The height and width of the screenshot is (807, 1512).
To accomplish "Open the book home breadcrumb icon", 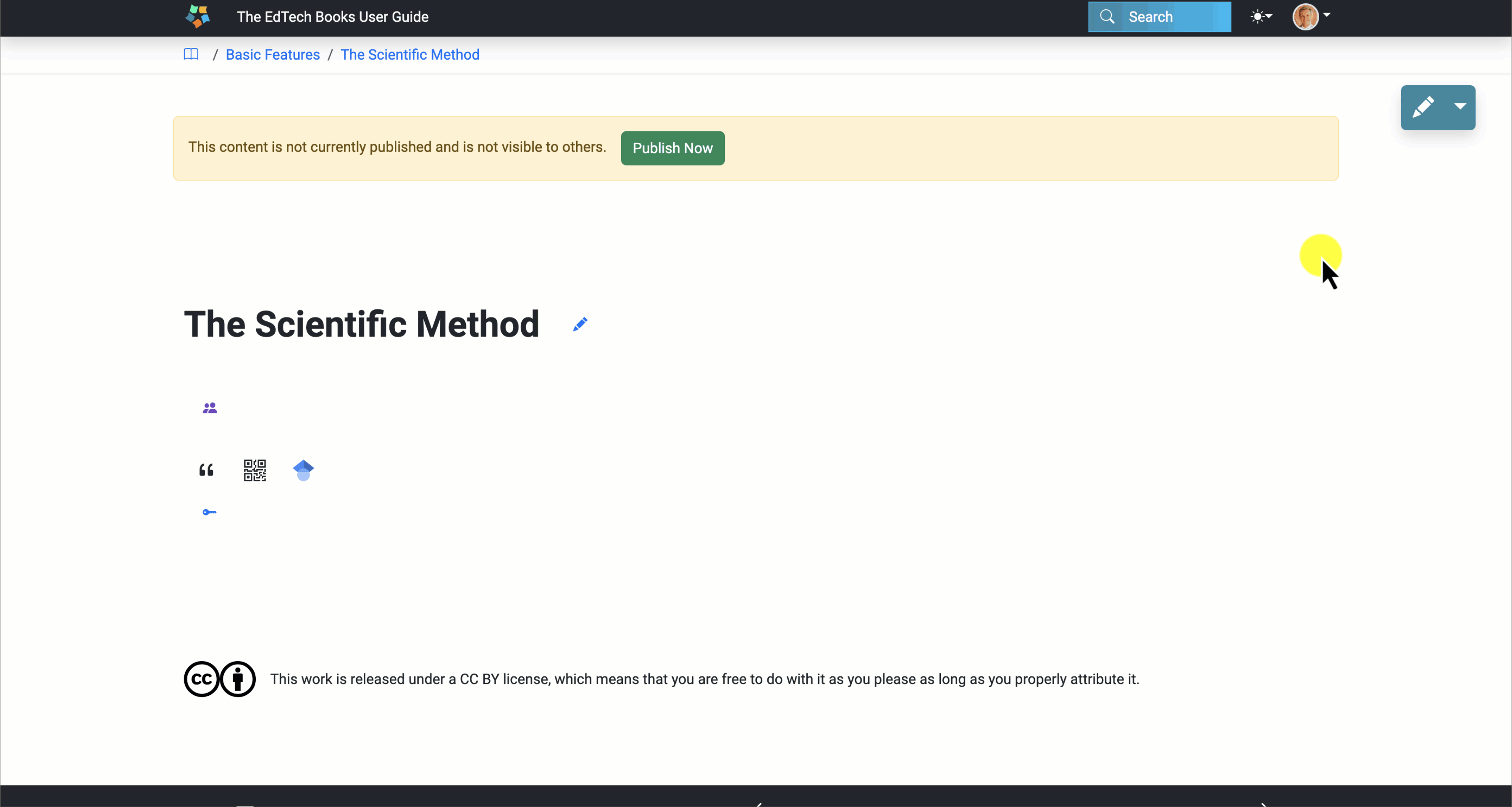I will 191,55.
